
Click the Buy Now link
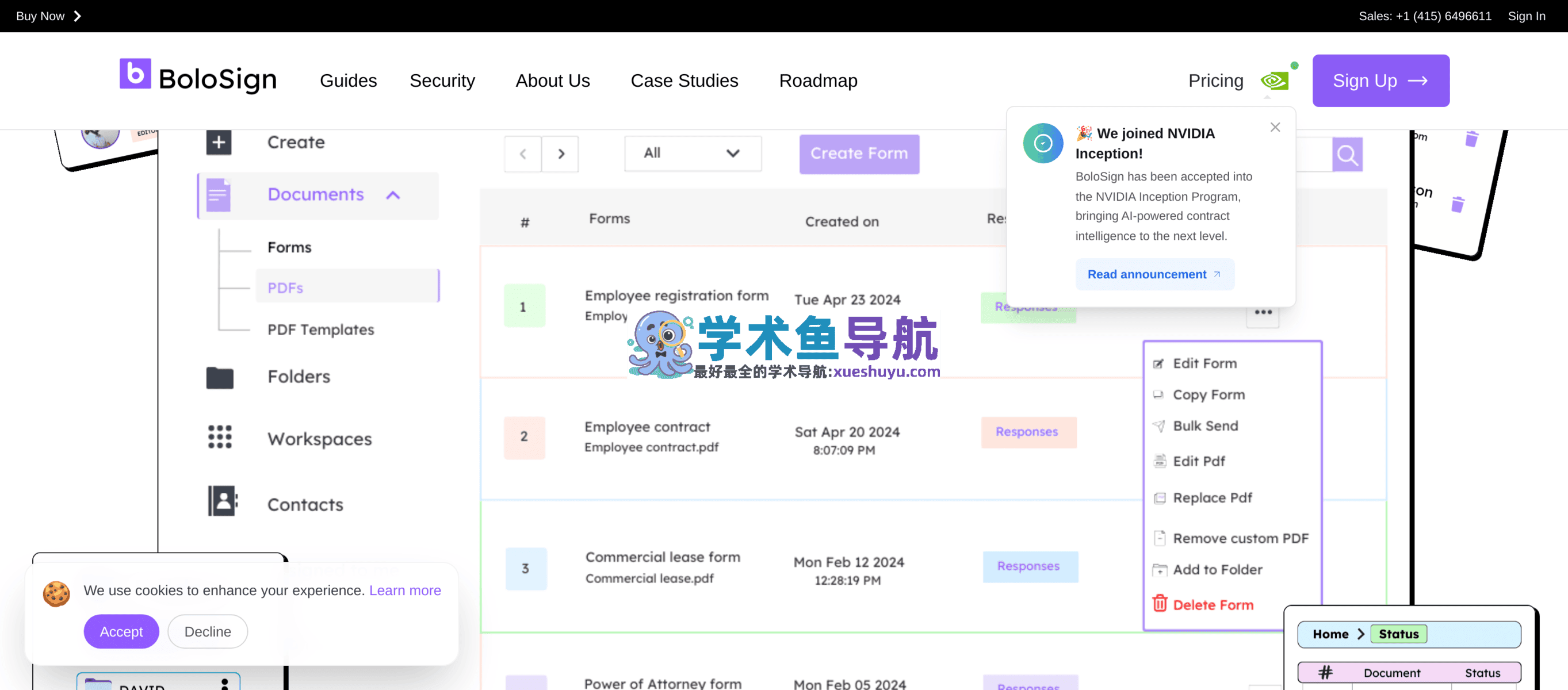[40, 16]
